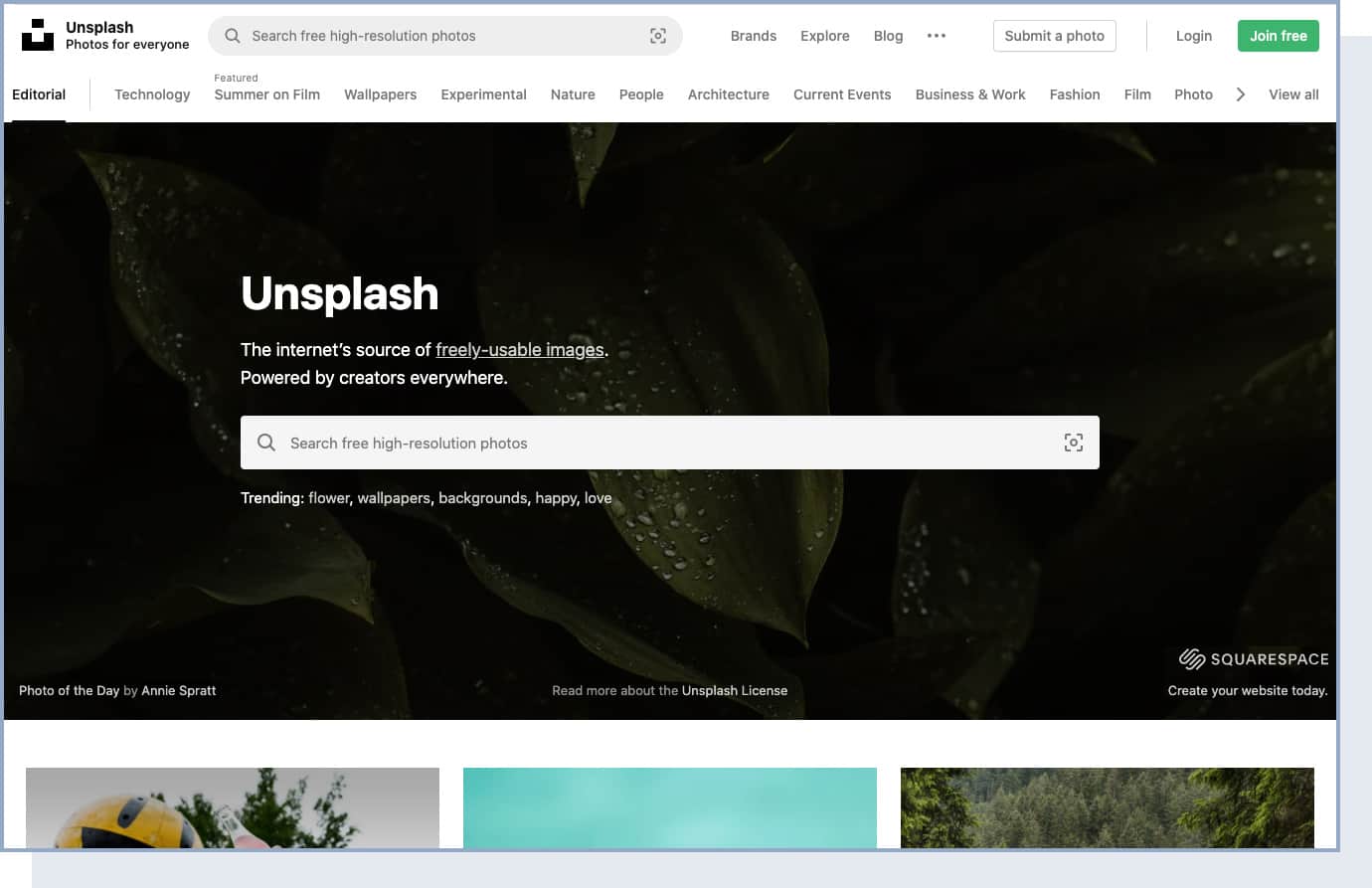Click the Join free button
Viewport: 1372px width, 888px height.
tap(1279, 36)
